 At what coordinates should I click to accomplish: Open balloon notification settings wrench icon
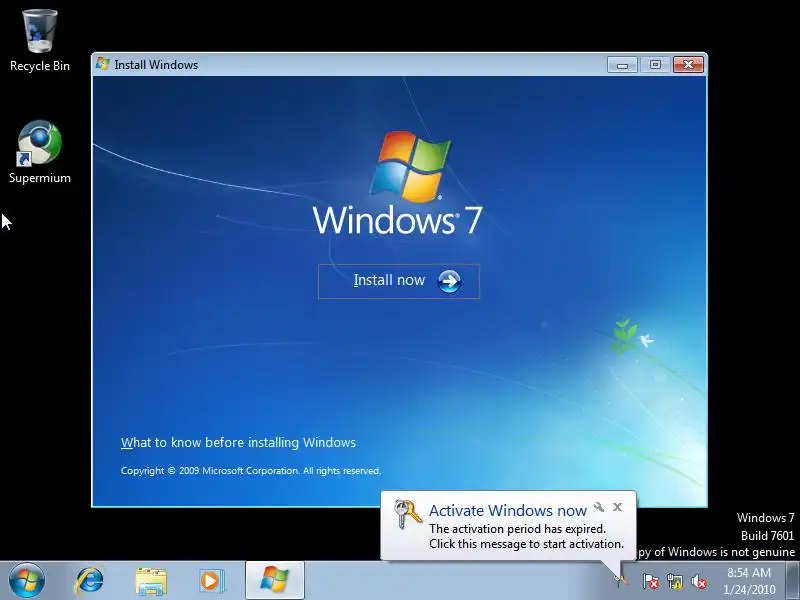tap(599, 507)
